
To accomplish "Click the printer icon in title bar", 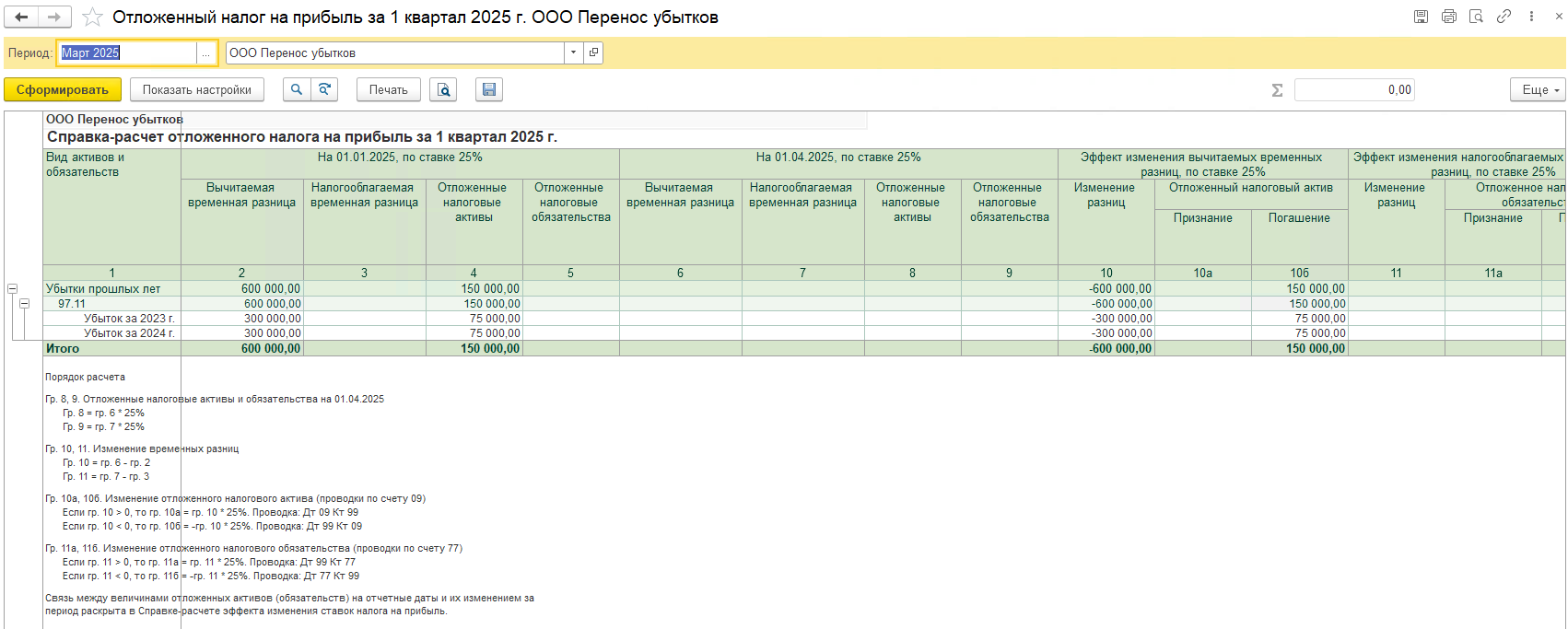I will (x=1449, y=17).
